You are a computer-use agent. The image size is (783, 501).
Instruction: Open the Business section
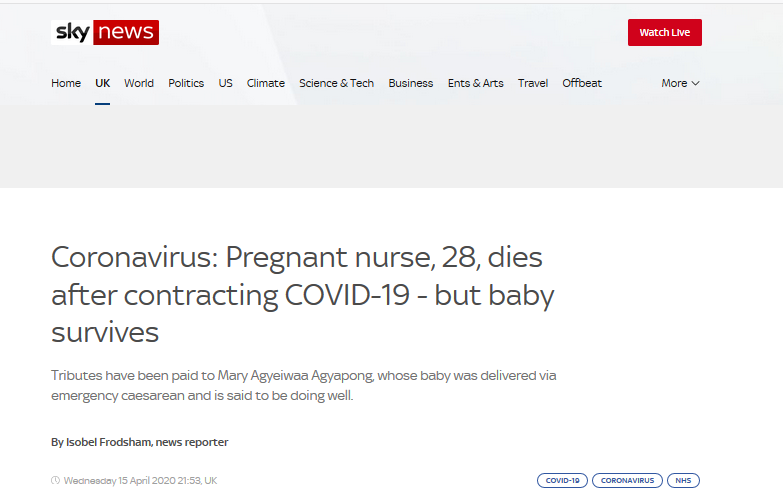[x=410, y=83]
